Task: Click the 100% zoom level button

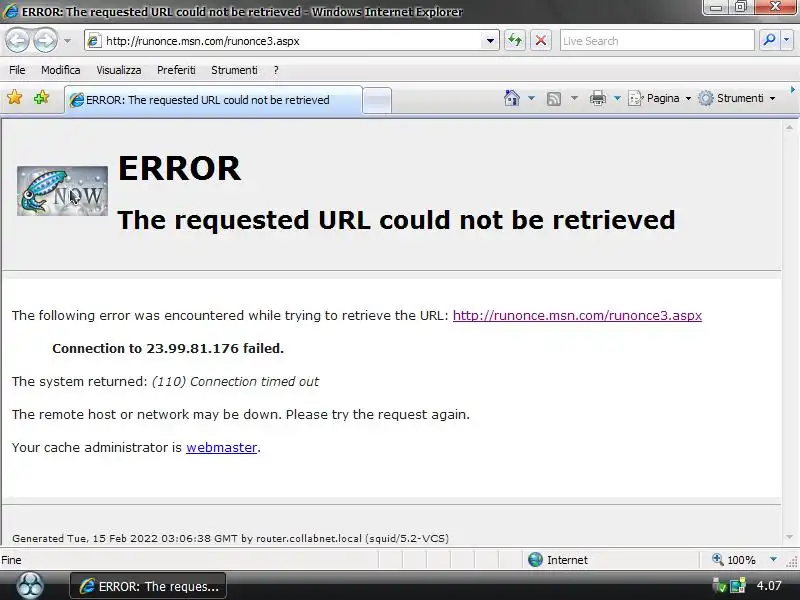Action: pyautogui.click(x=734, y=560)
